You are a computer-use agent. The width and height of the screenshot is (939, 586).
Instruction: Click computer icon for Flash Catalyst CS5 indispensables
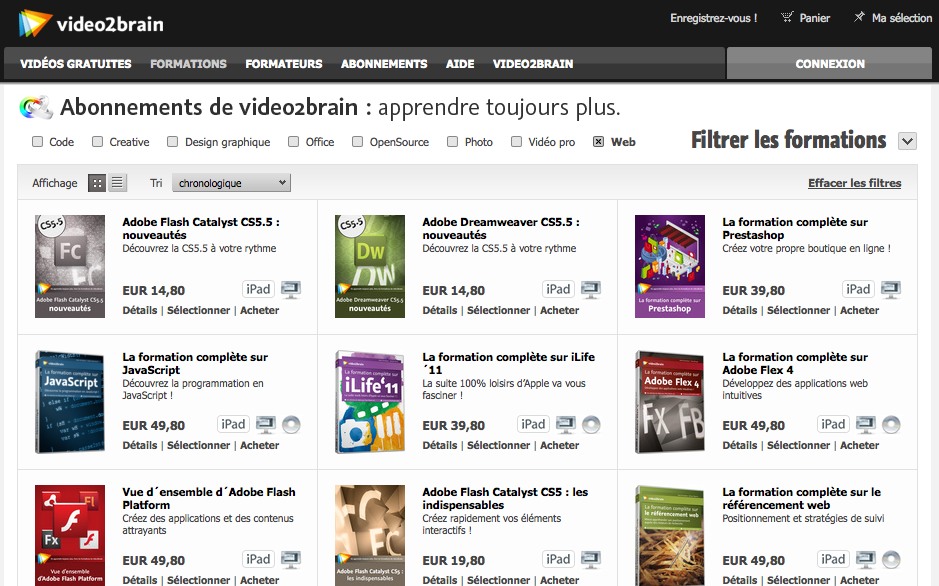click(591, 560)
